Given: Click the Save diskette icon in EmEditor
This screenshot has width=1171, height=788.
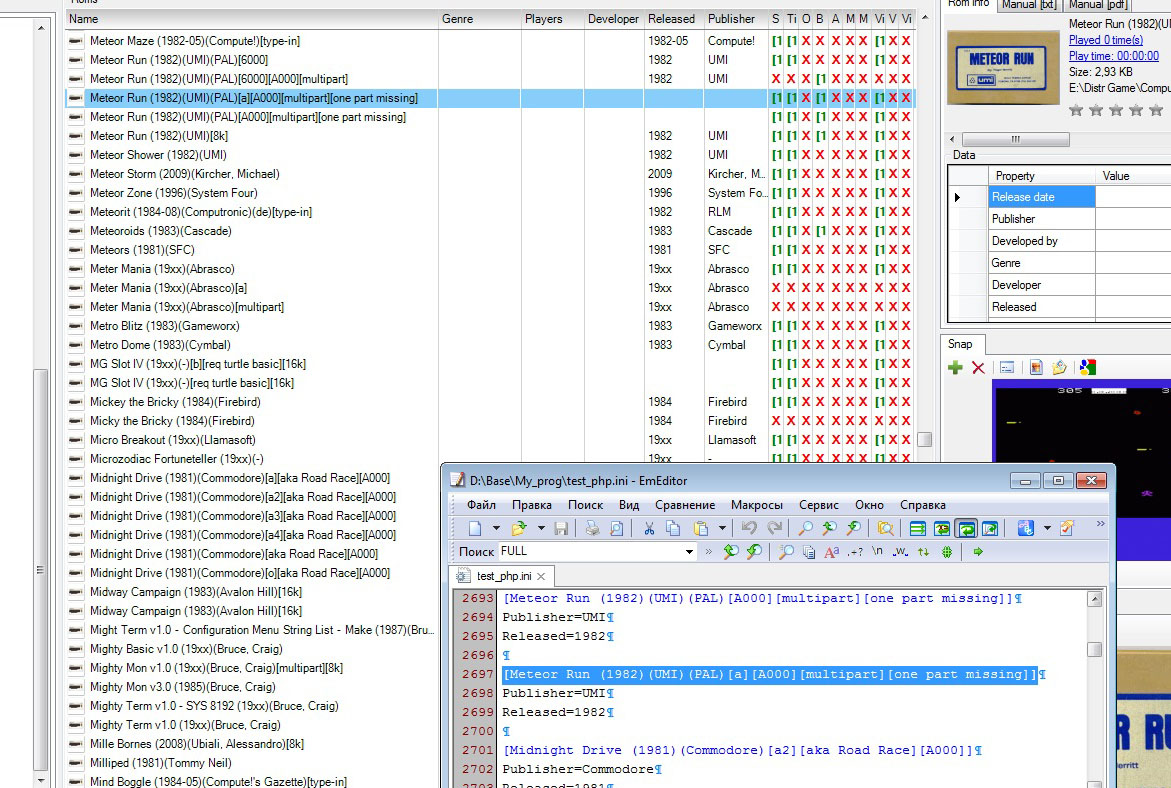Looking at the screenshot, I should tap(561, 529).
